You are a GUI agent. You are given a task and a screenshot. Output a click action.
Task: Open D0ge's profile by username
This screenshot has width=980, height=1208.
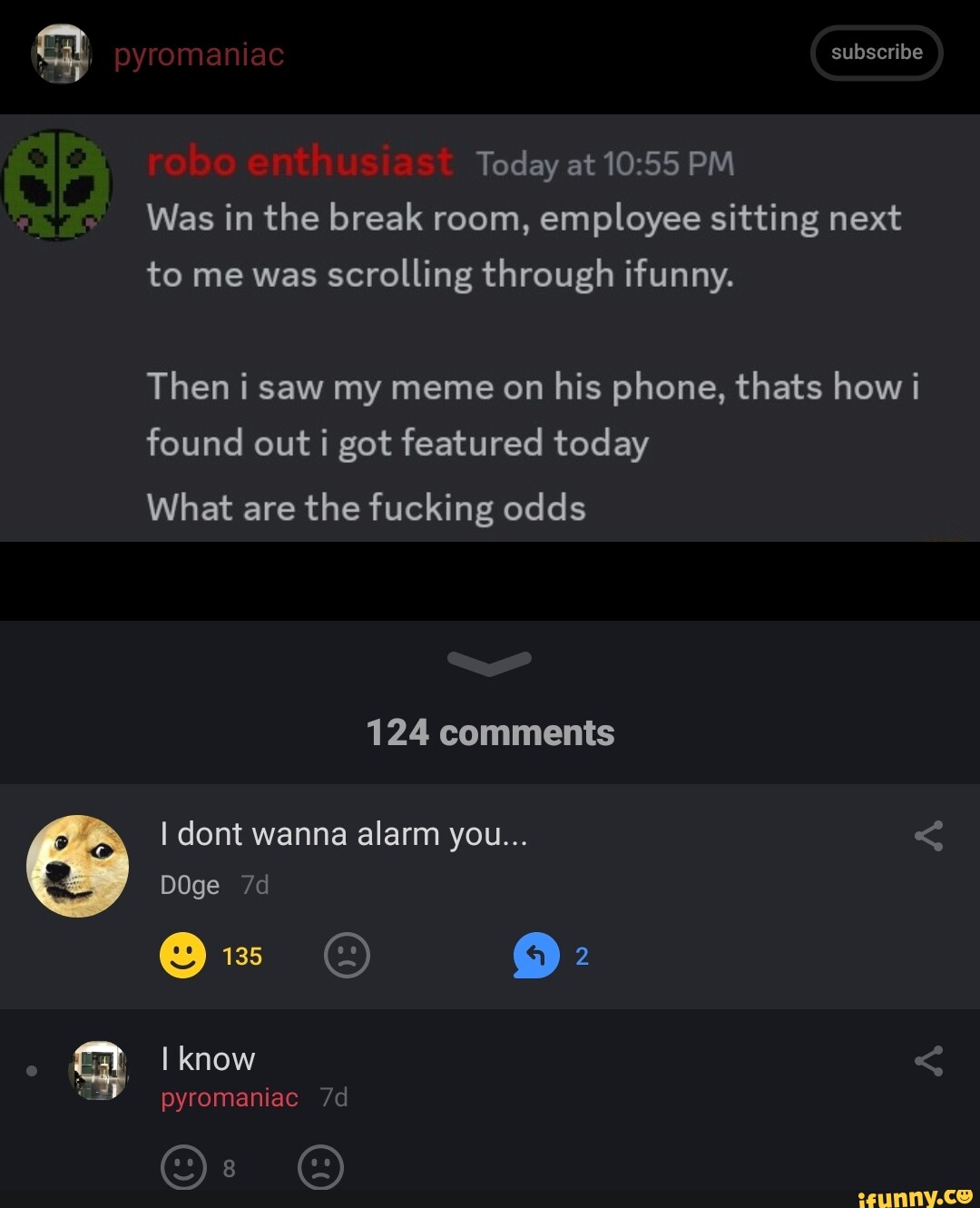point(190,885)
